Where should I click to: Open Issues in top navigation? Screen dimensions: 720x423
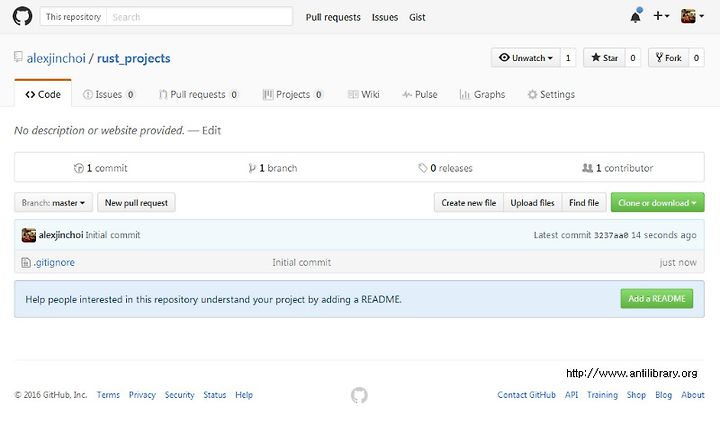click(385, 17)
